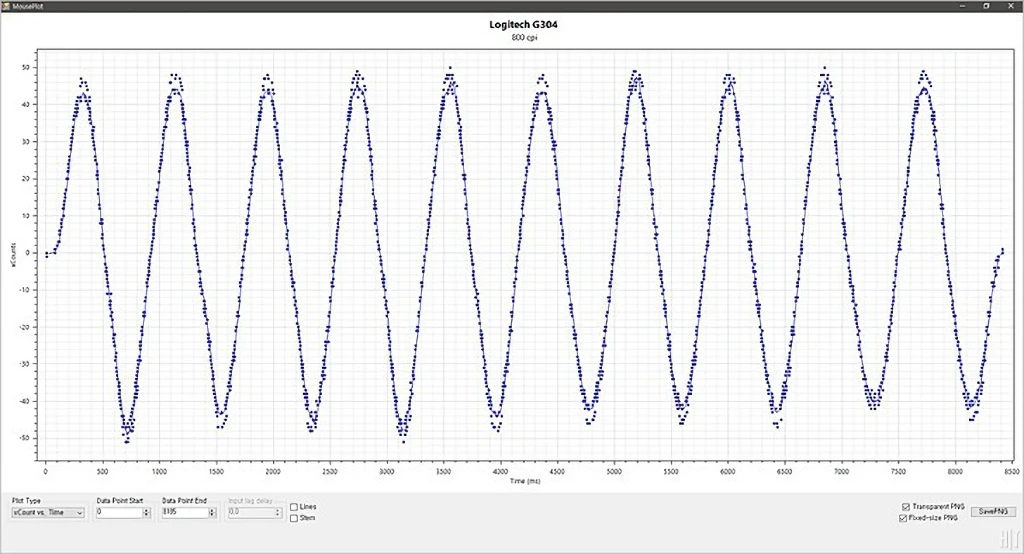Click the Data Point End input field

(x=185, y=513)
